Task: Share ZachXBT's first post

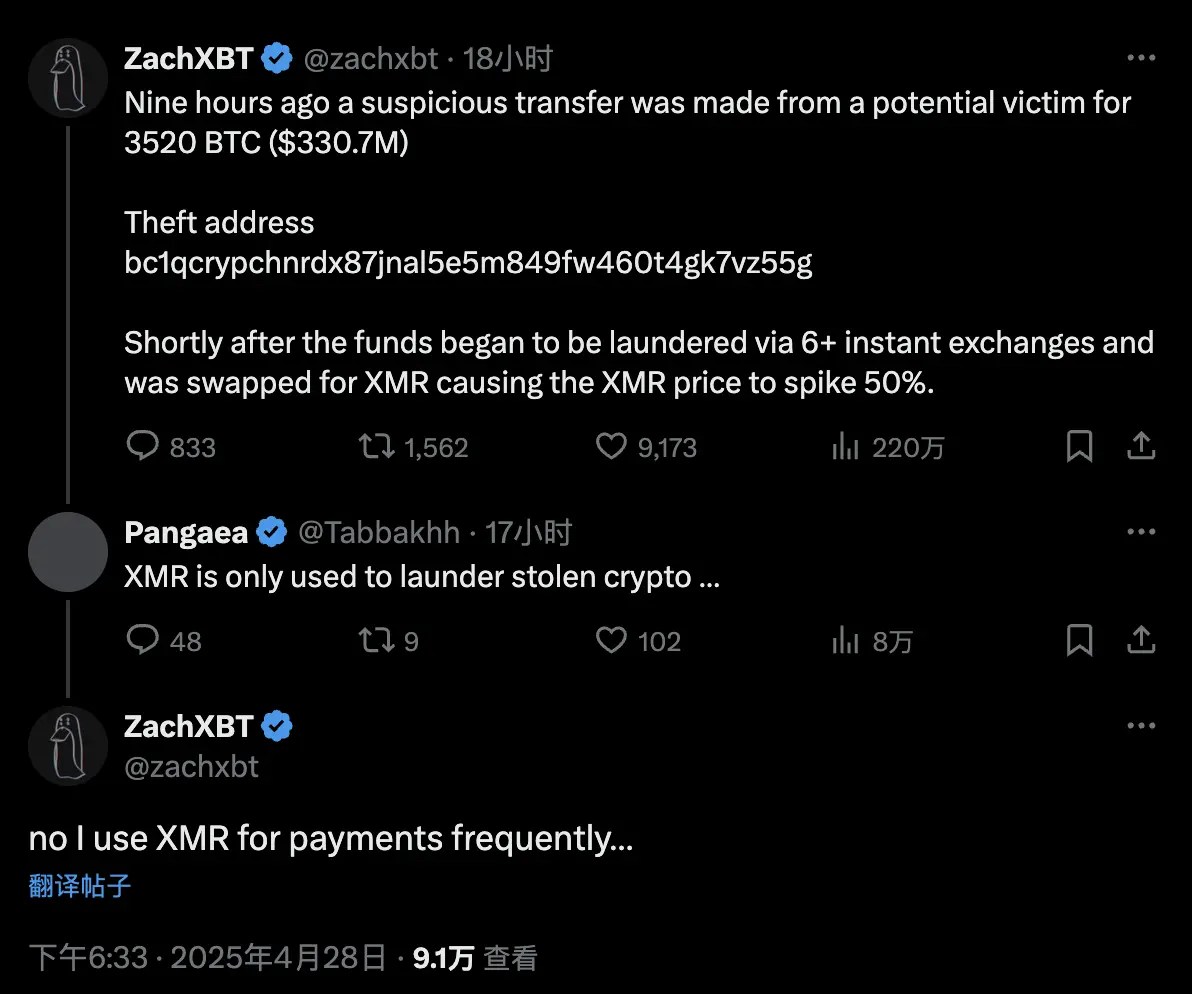Action: tap(1141, 446)
